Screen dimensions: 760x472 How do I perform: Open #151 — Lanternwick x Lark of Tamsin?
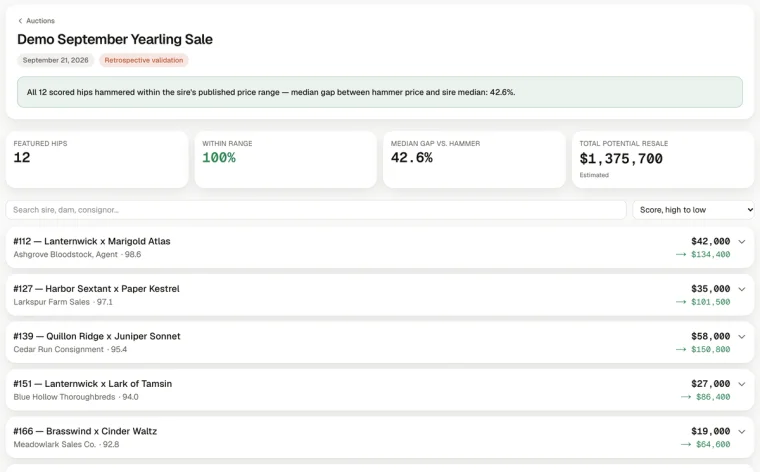point(93,384)
